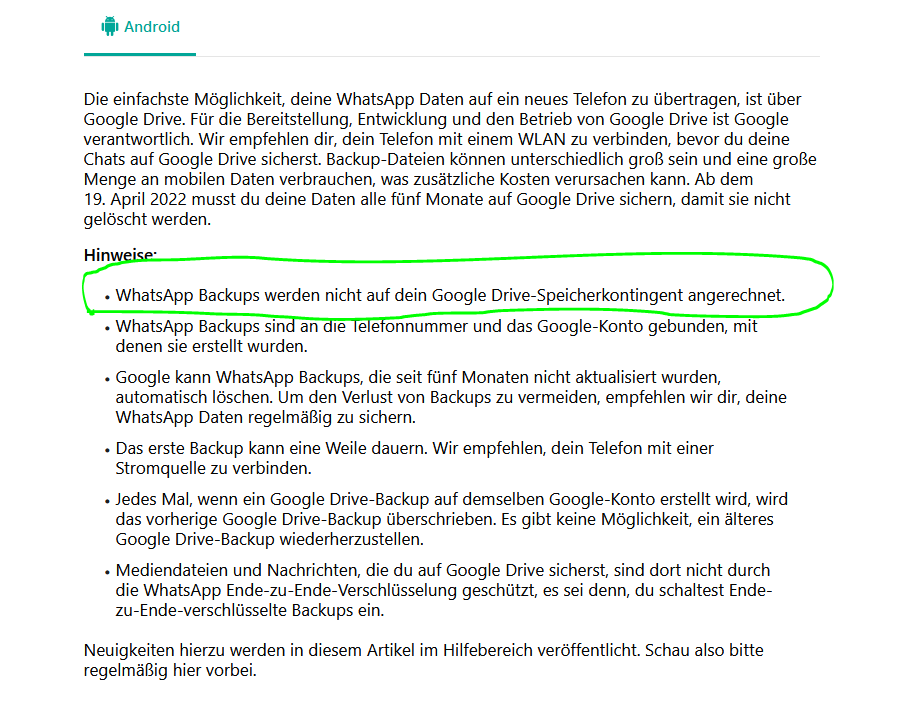Click line '19. April 2022 musst du deine Daten'
The height and width of the screenshot is (705, 899).
tap(437, 199)
